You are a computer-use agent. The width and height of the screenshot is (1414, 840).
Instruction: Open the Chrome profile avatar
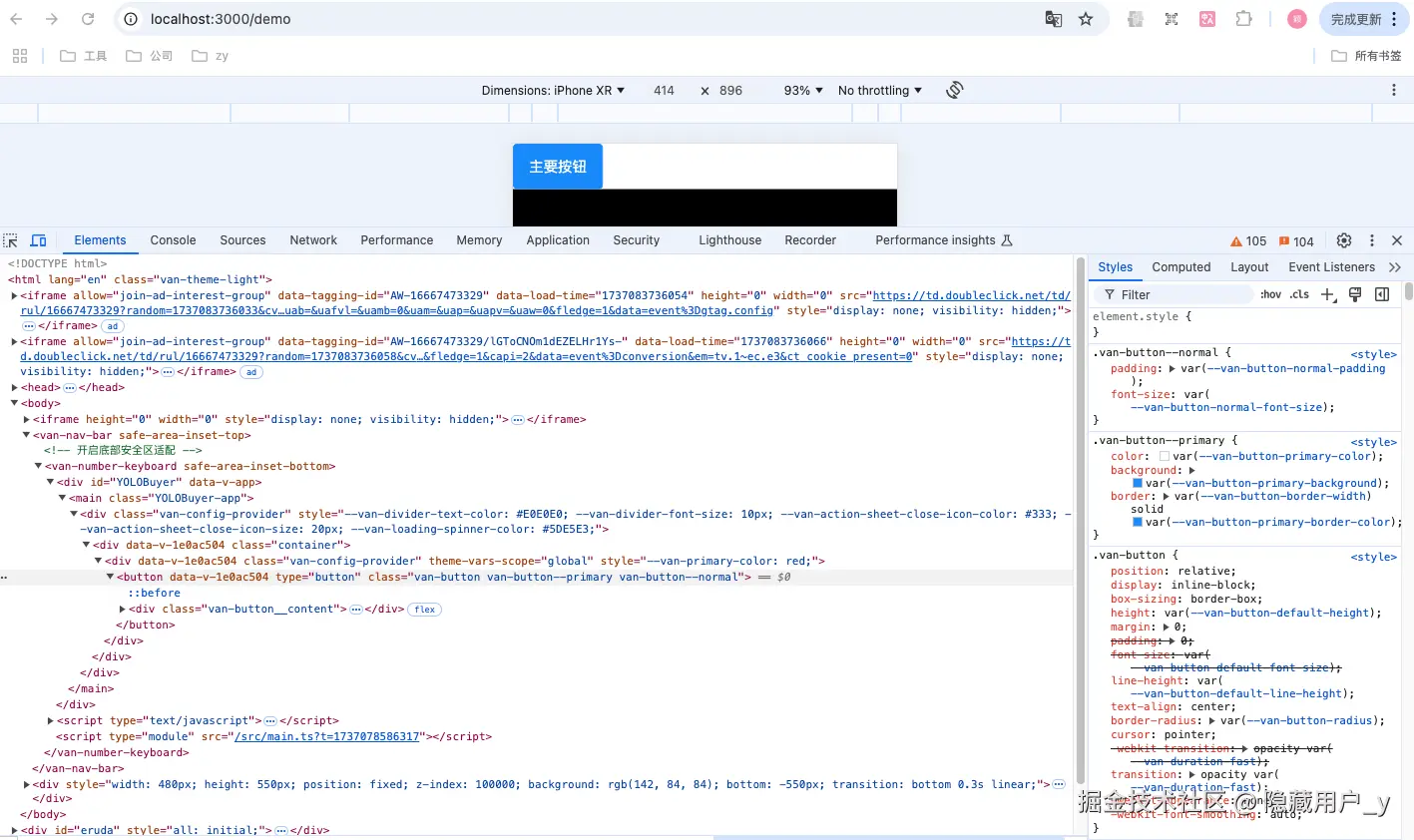pos(1297,19)
